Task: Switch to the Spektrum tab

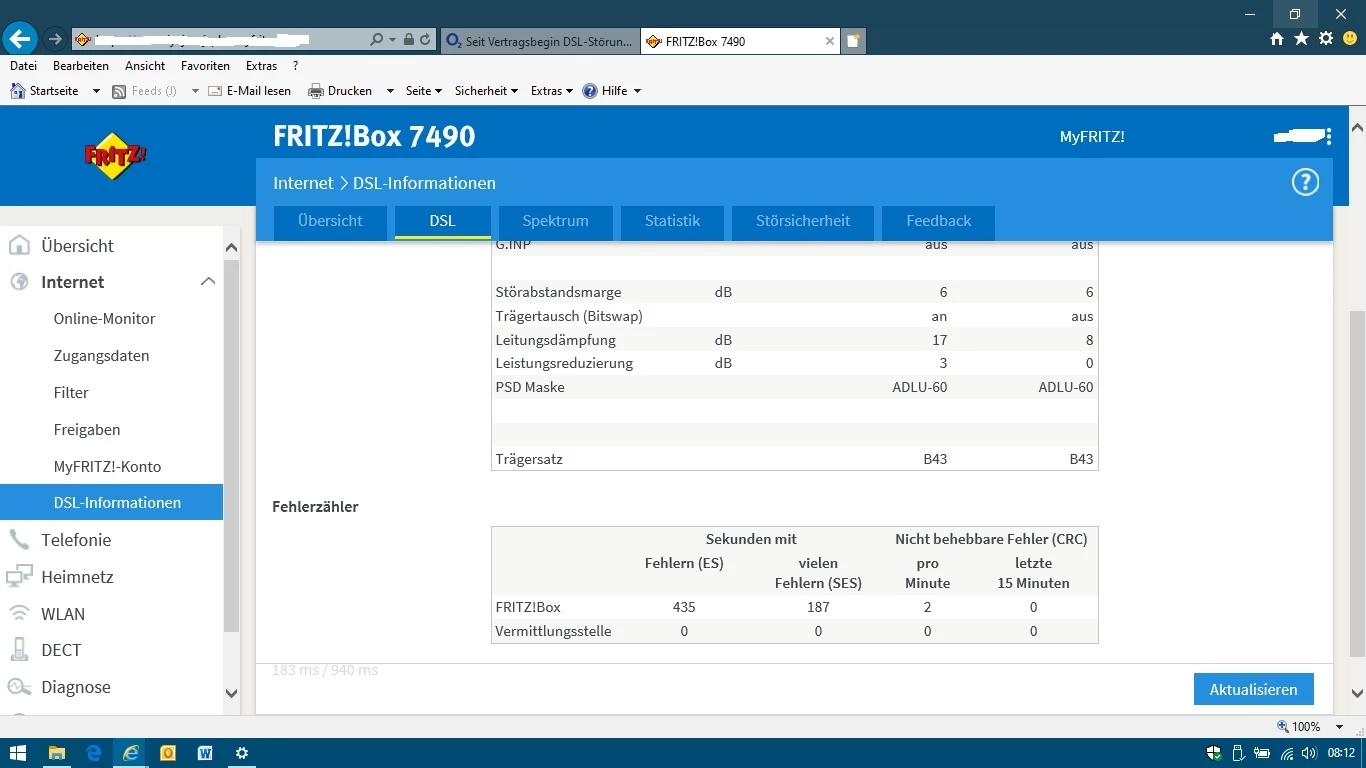Action: (555, 221)
